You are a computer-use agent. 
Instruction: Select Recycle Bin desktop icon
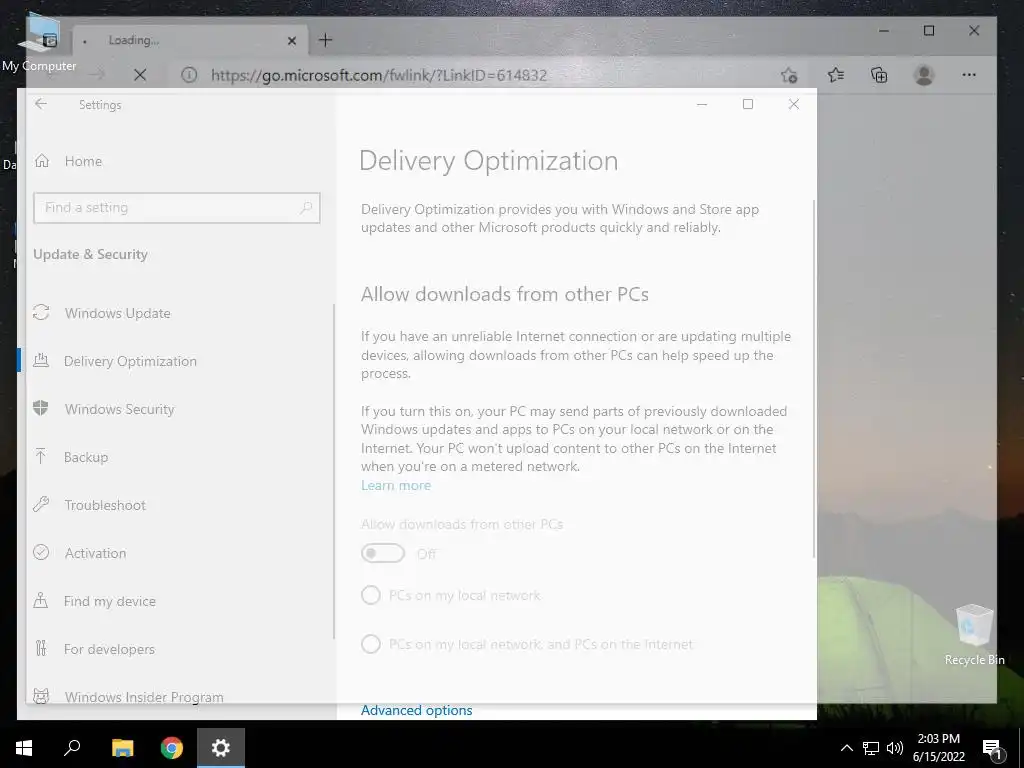point(974,635)
